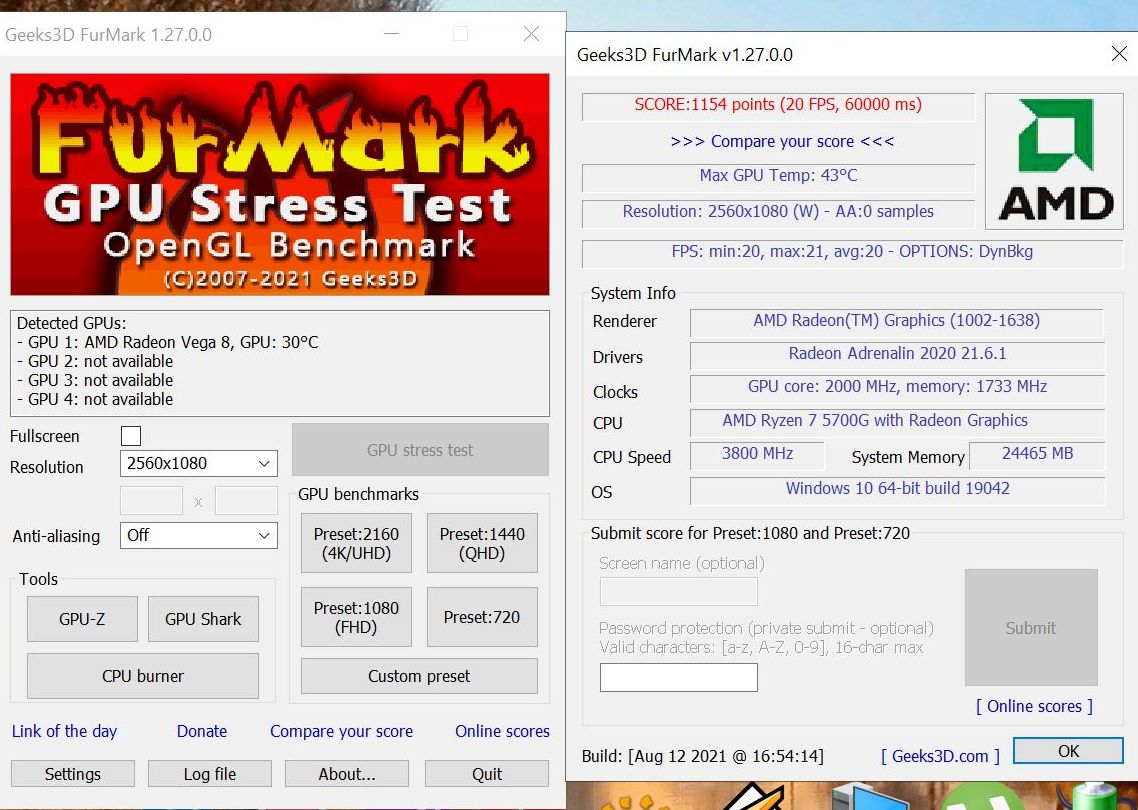Click the GPU stress test button
The width and height of the screenshot is (1138, 810).
click(420, 450)
